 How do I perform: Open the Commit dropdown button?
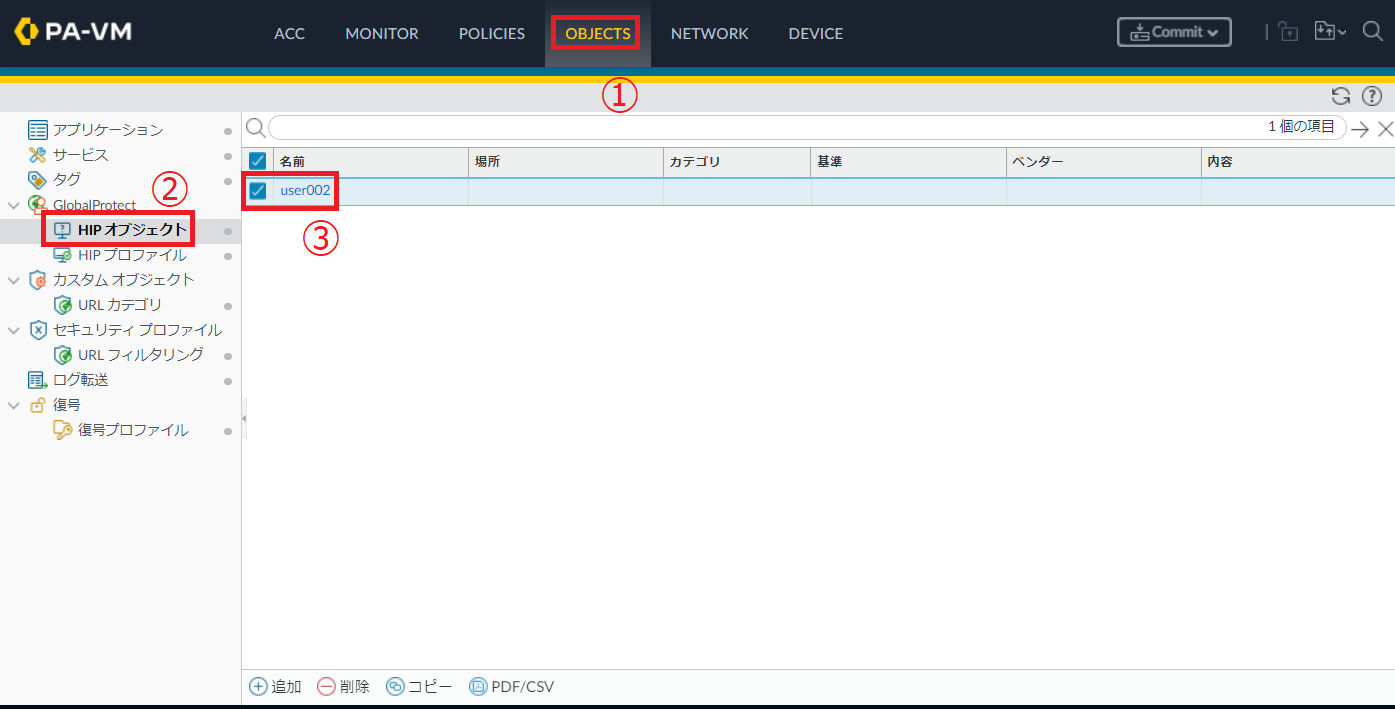[1174, 32]
